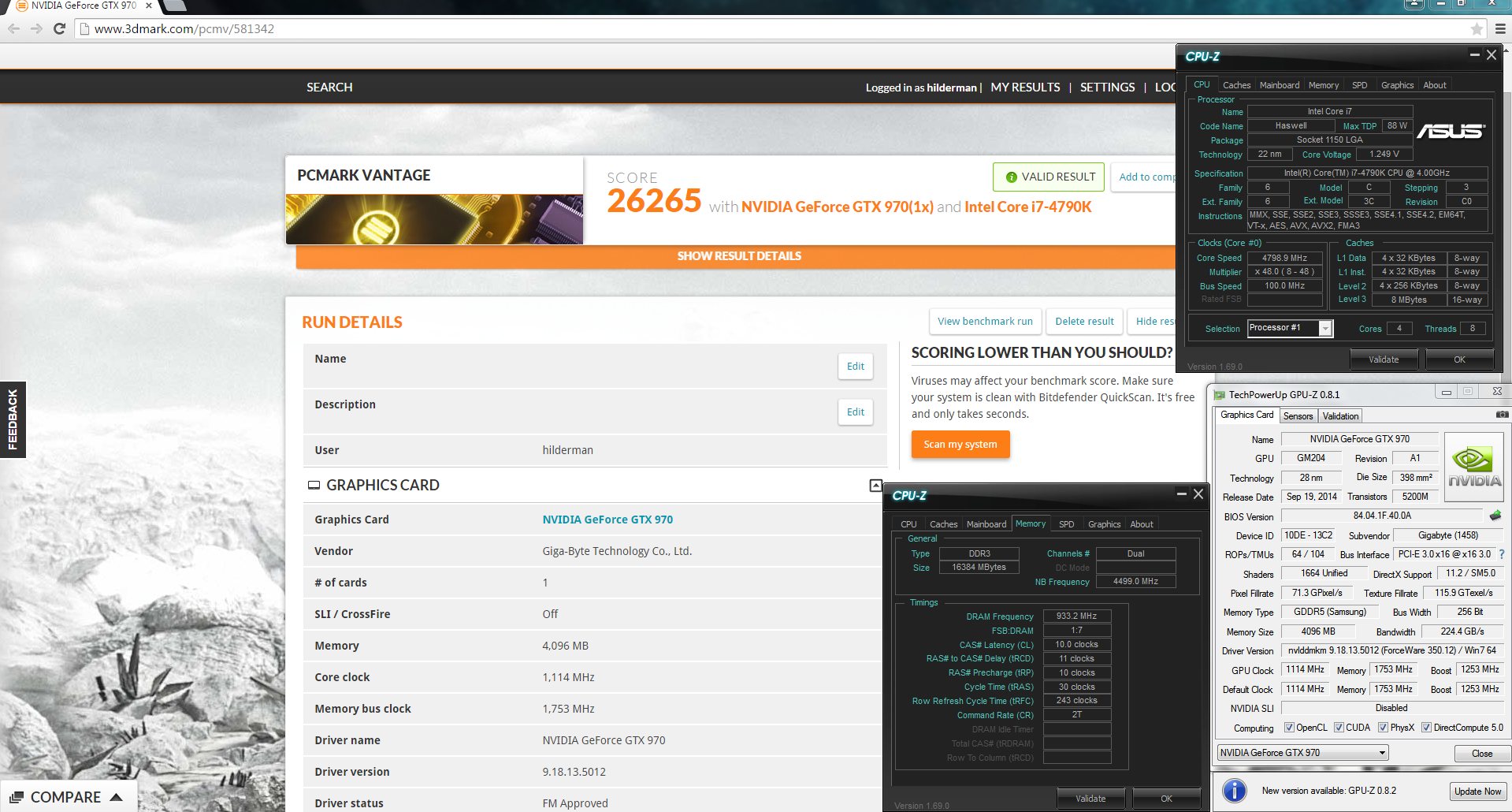Toggle the OpenCL checkbox in GPU-Z
The height and width of the screenshot is (812, 1512).
point(1289,728)
